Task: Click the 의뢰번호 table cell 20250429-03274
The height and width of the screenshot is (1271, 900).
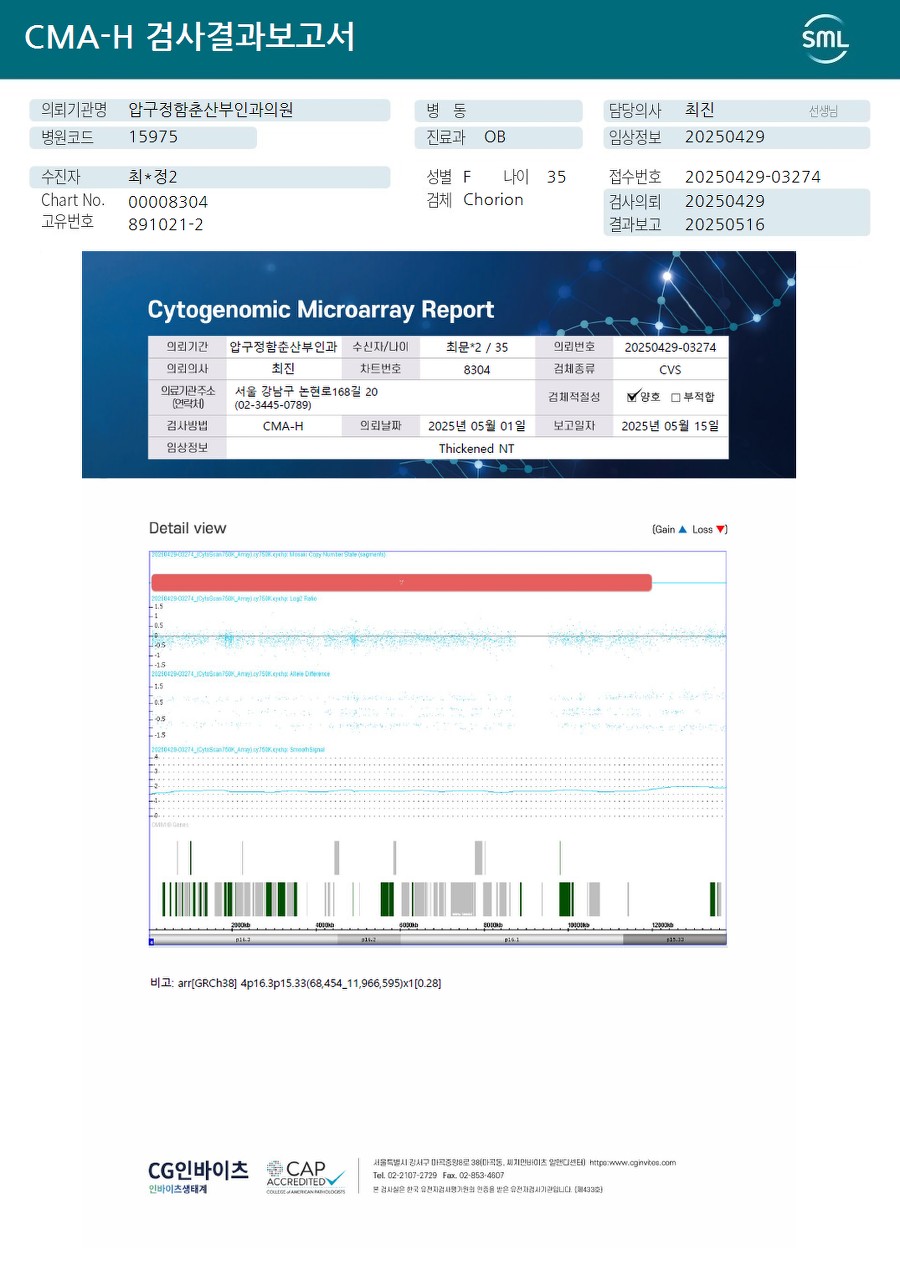Action: click(670, 347)
